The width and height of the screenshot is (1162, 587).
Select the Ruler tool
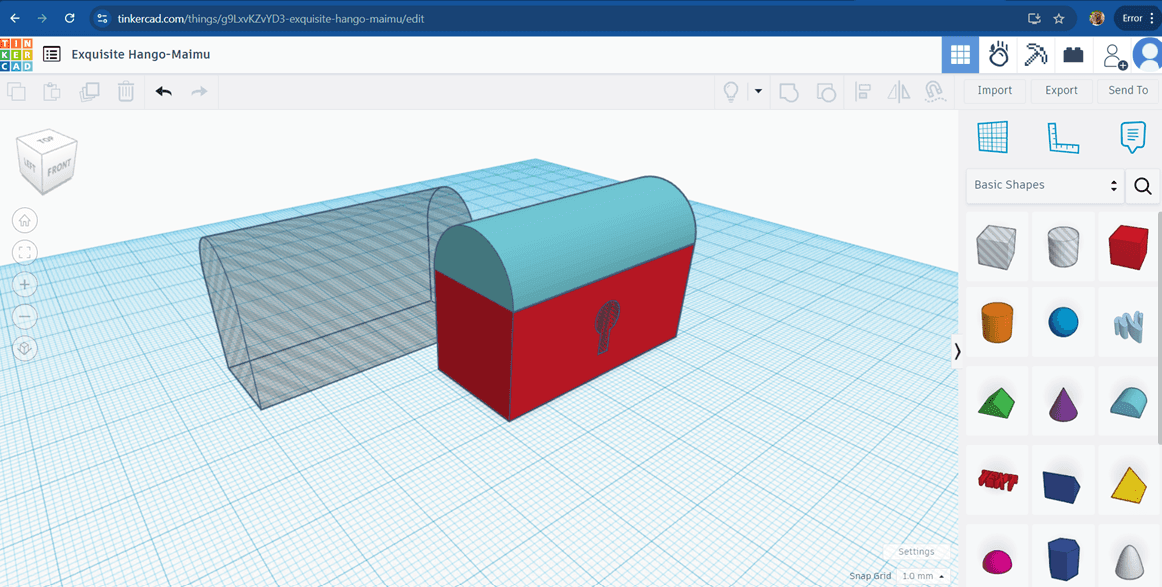point(1062,137)
